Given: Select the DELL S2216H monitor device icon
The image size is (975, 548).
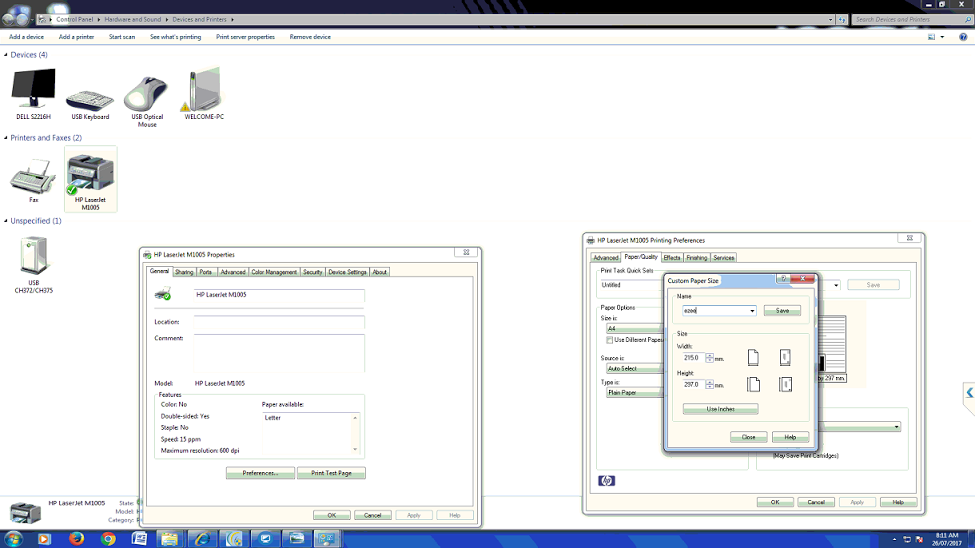Looking at the screenshot, I should [x=34, y=89].
